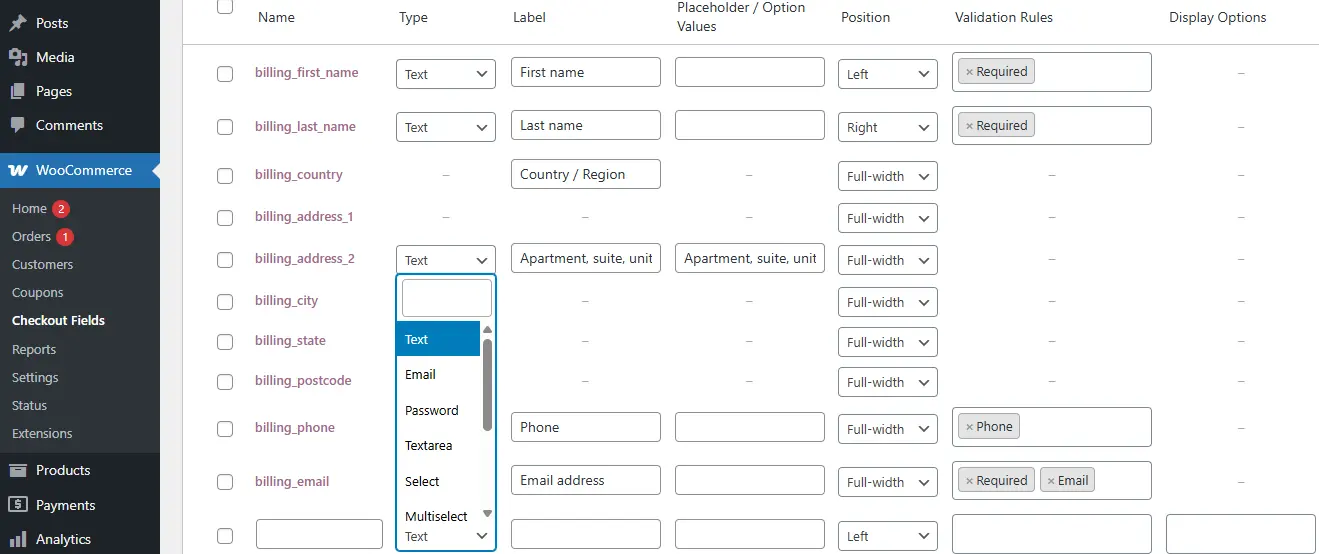1319x554 pixels.
Task: Check the billing_country row checkbox
Action: (225, 176)
